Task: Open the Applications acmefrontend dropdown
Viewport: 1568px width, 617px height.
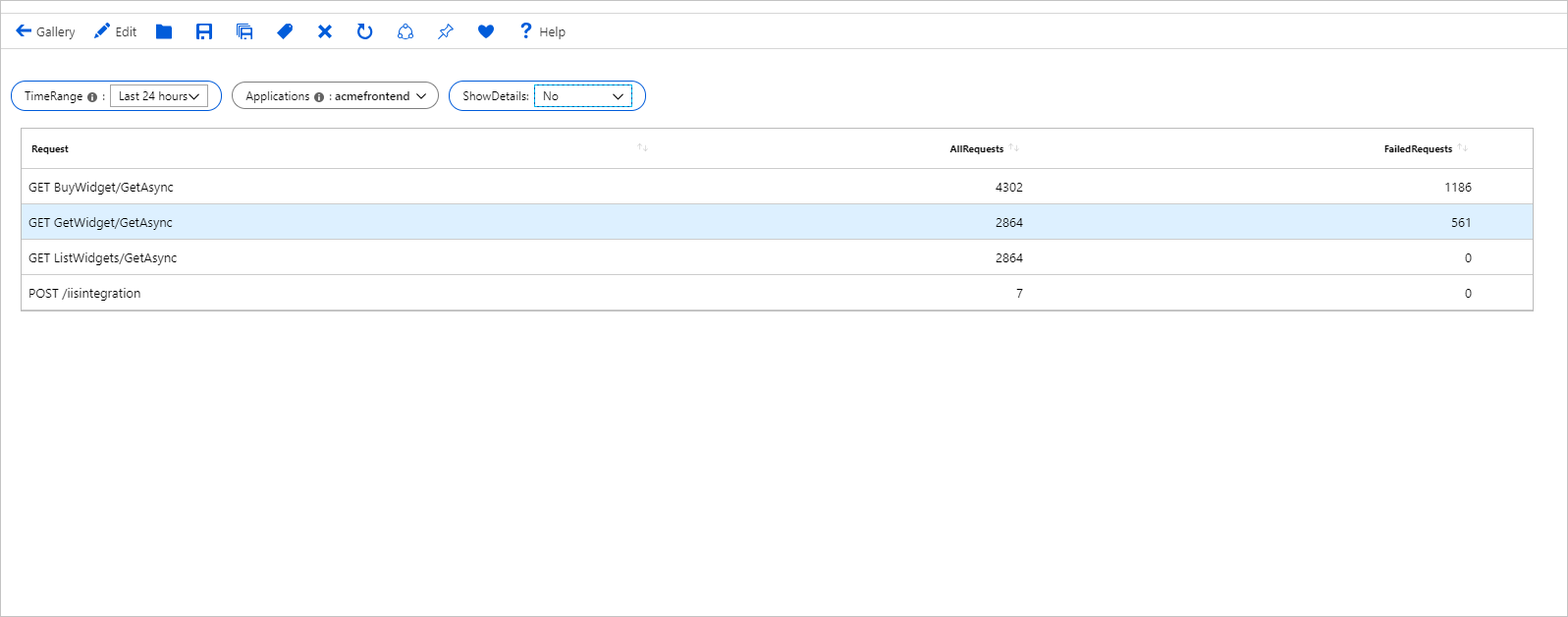Action: tap(335, 96)
